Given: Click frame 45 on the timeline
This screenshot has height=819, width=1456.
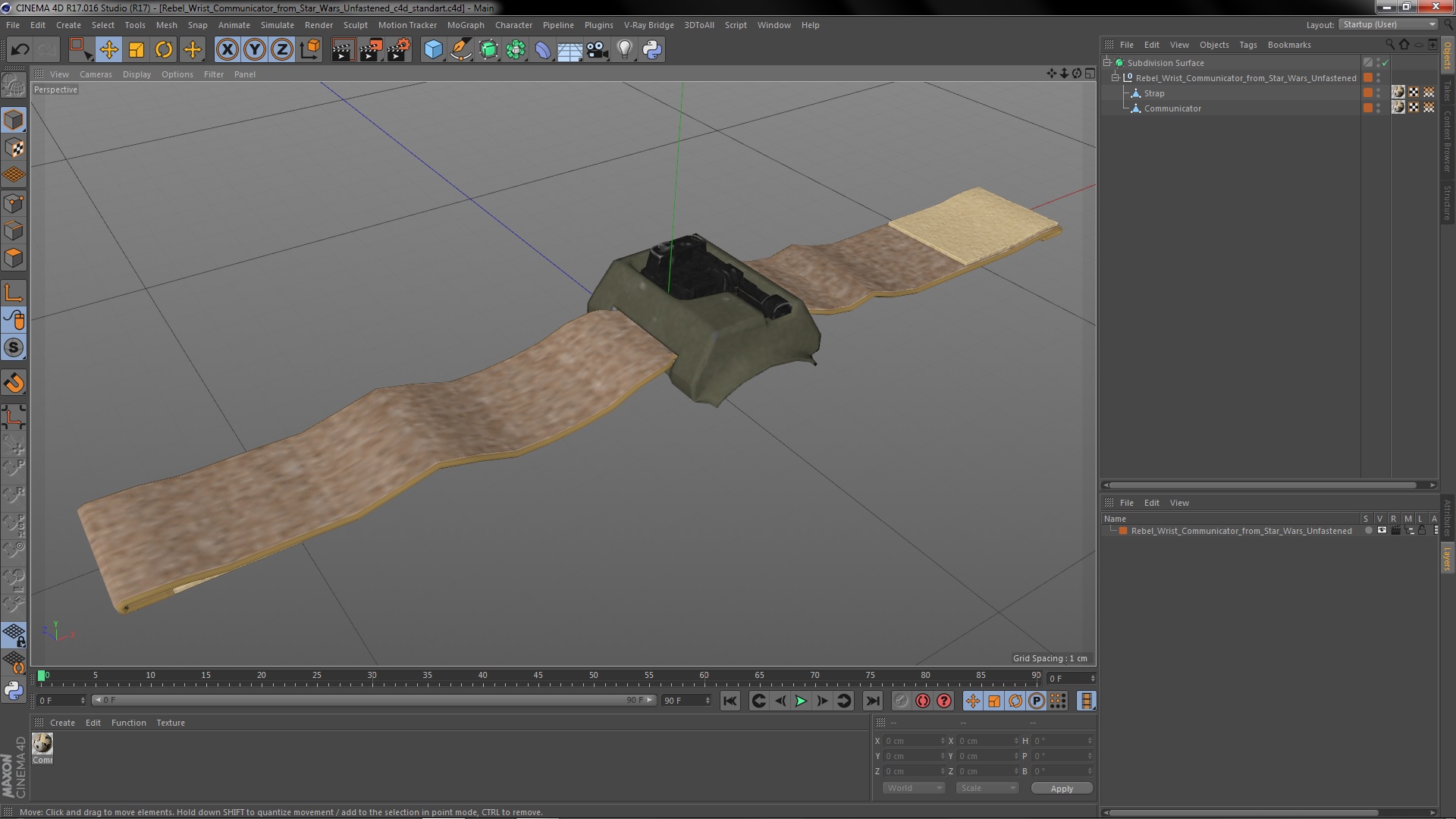Looking at the screenshot, I should 538,676.
